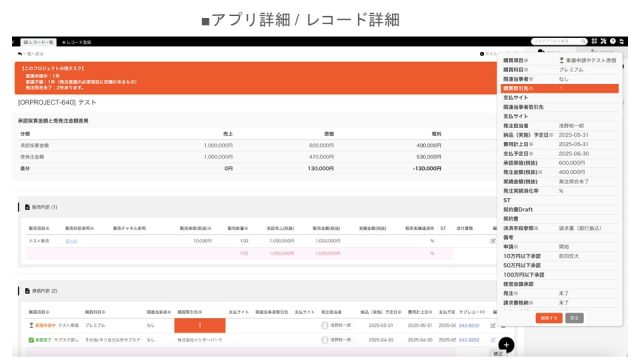Viewport: 640px width, 360px height.
Task: Click the gray 戻る button in popup
Action: tap(574, 318)
